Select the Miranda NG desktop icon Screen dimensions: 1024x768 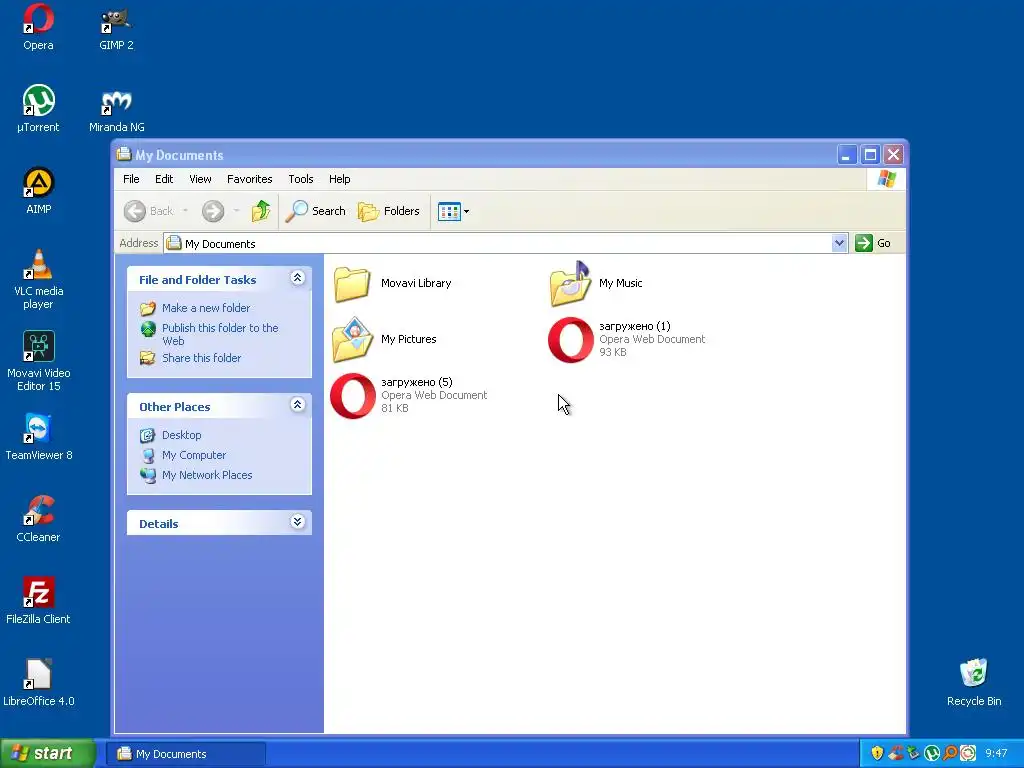(x=116, y=109)
